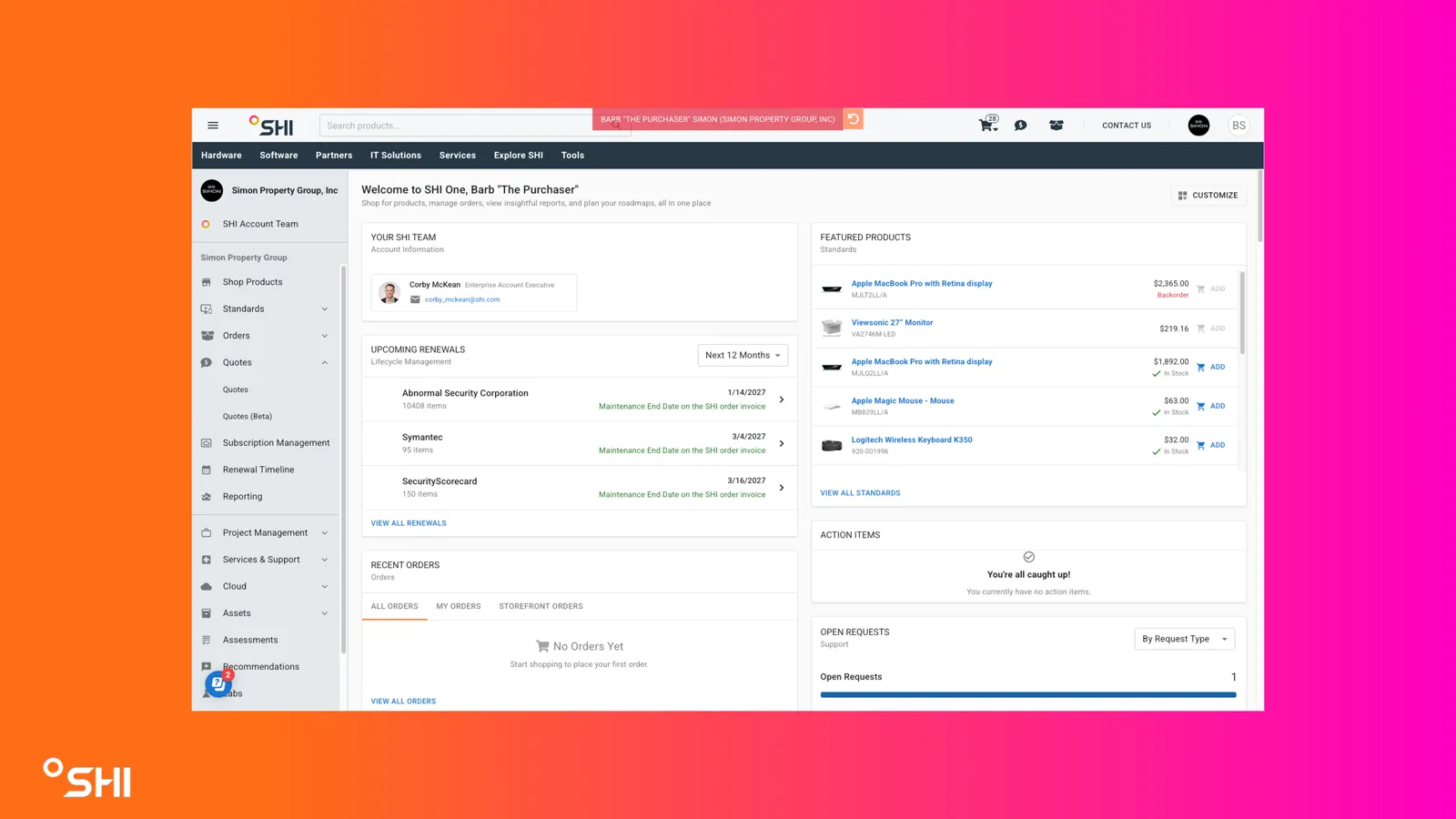The height and width of the screenshot is (819, 1456).
Task: Click the Customize button
Action: pos(1208,196)
